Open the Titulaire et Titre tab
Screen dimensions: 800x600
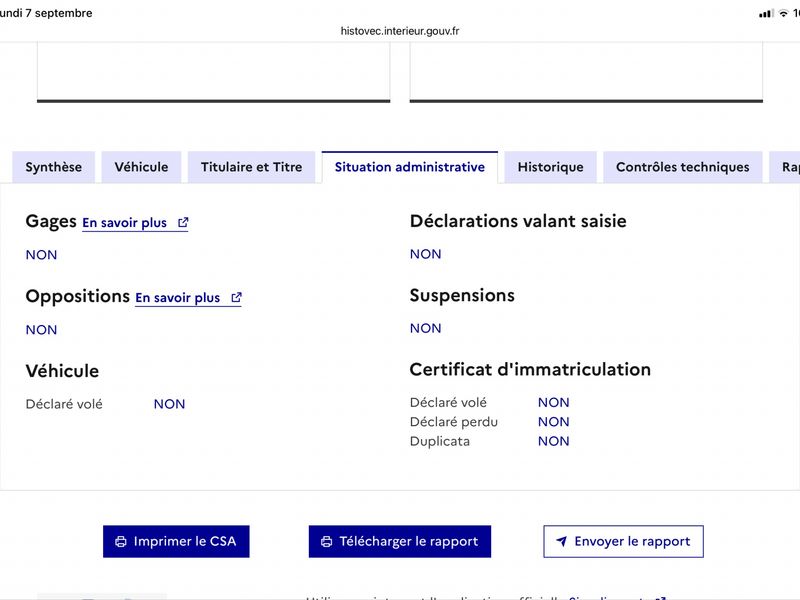point(252,167)
